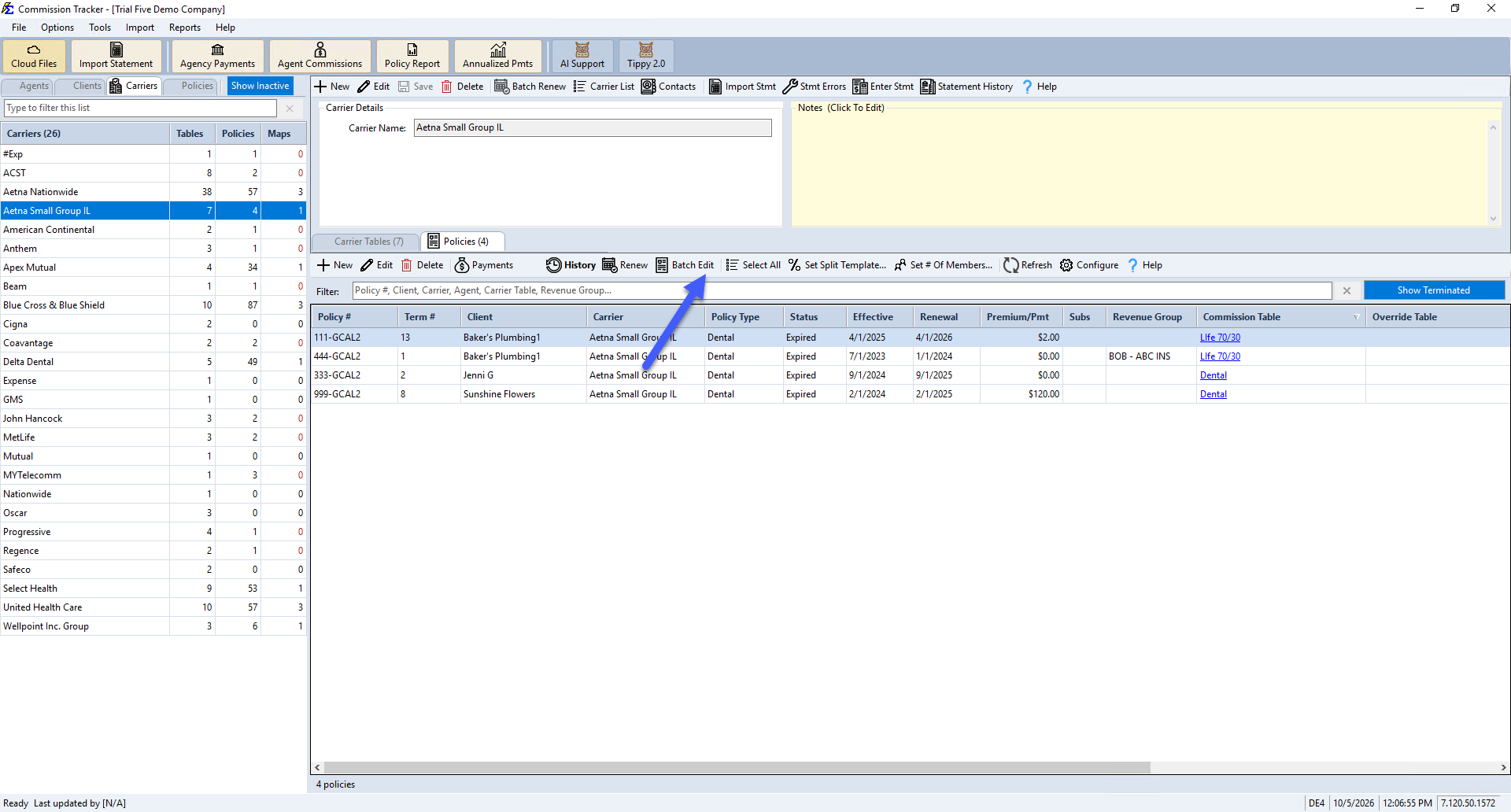Select the Sunshine Flowers policy row
Viewport: 1511px width, 812px height.
910,394
